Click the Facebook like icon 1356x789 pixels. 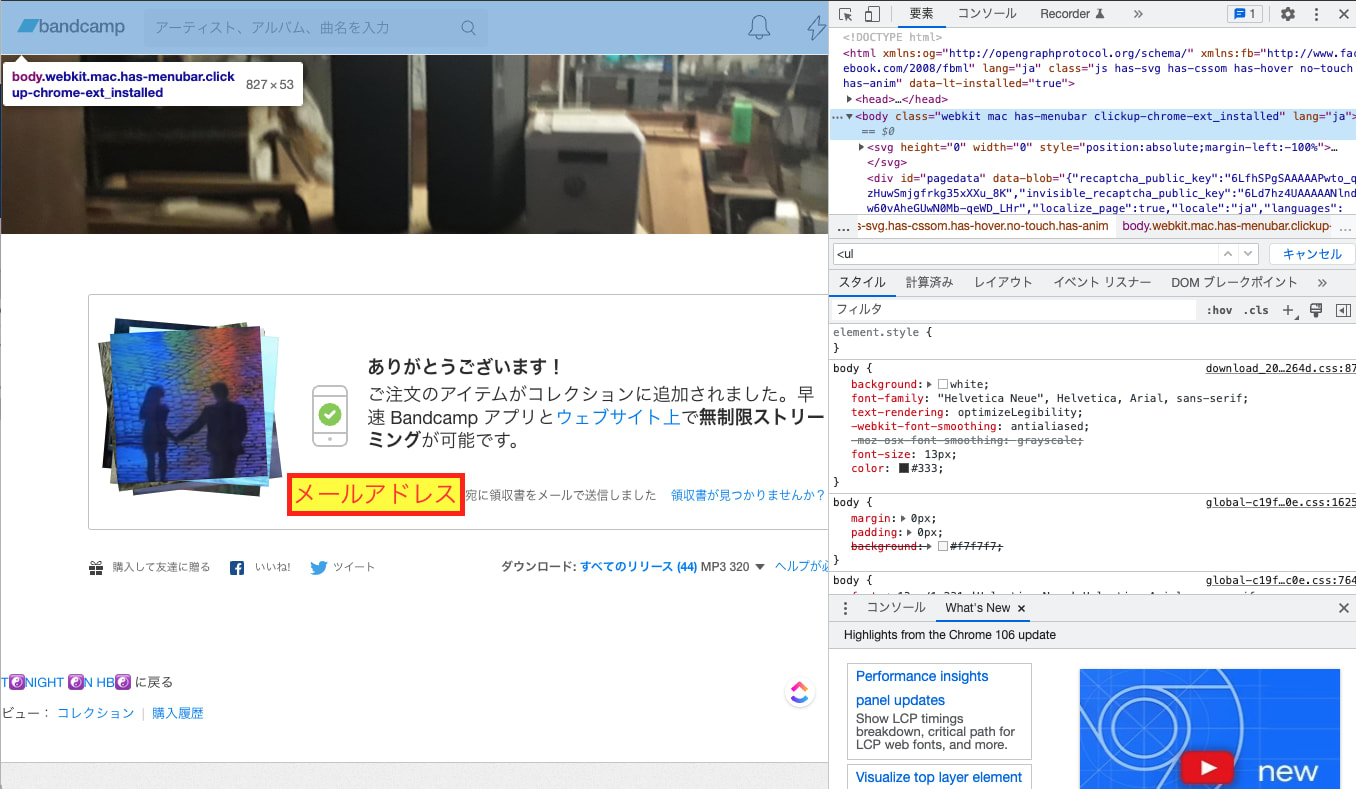[236, 567]
